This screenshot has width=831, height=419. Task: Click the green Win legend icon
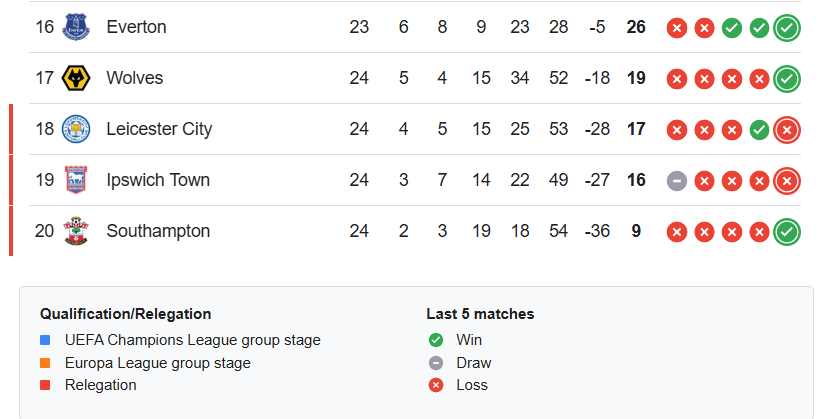(x=435, y=340)
